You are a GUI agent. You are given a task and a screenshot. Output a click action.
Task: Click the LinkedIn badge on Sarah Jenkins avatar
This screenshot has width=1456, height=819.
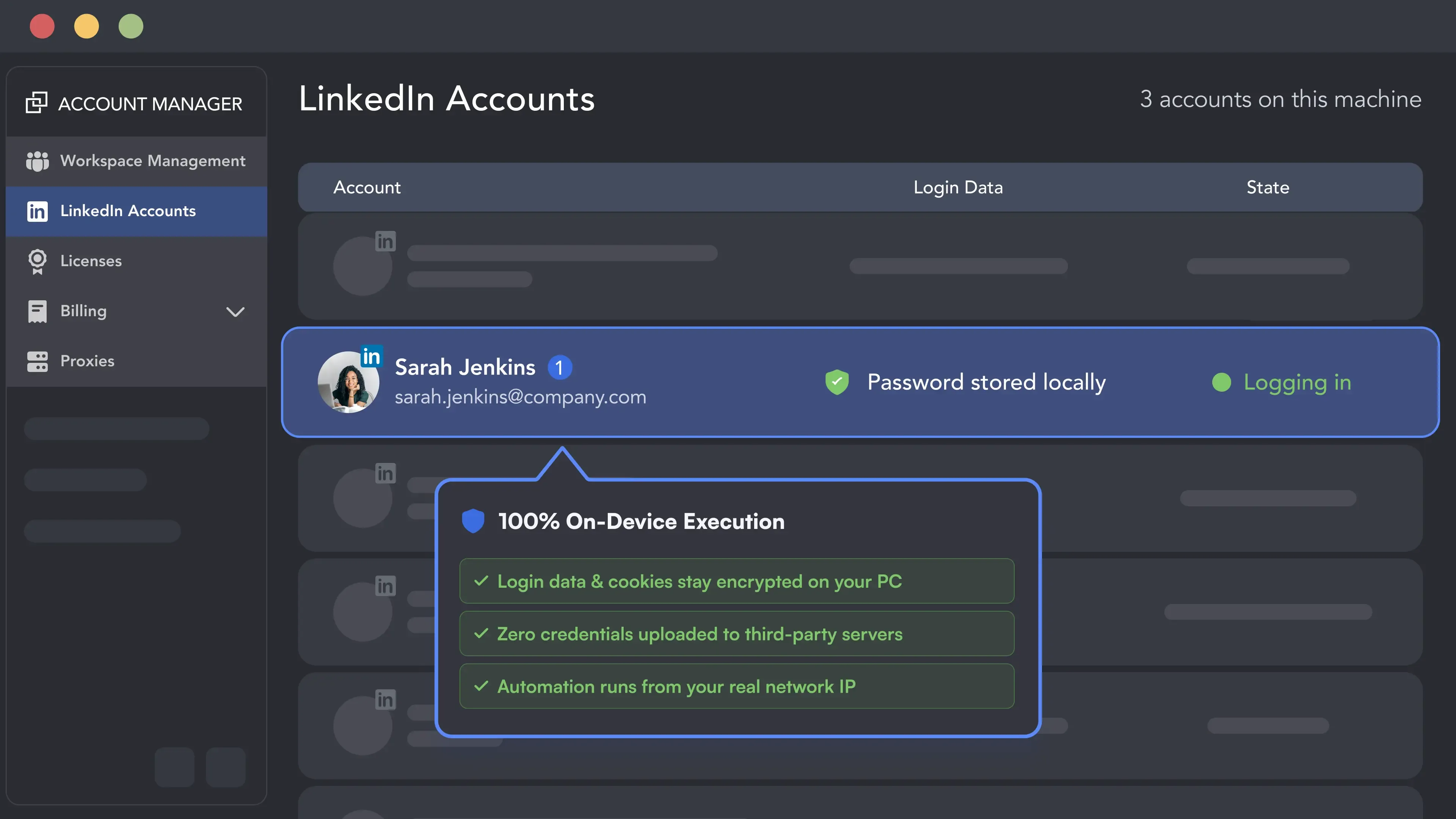coord(371,356)
